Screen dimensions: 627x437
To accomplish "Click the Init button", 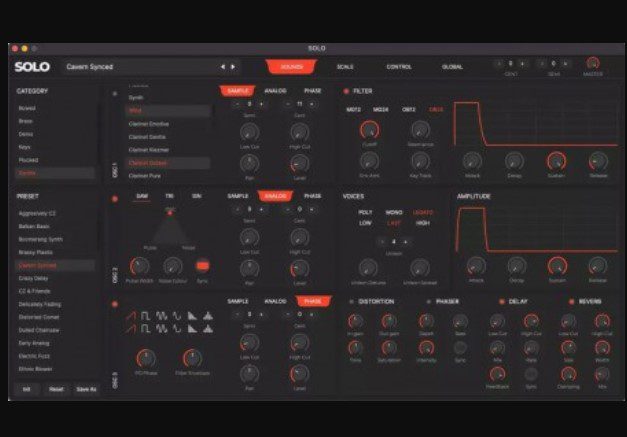I will pyautogui.click(x=26, y=389).
